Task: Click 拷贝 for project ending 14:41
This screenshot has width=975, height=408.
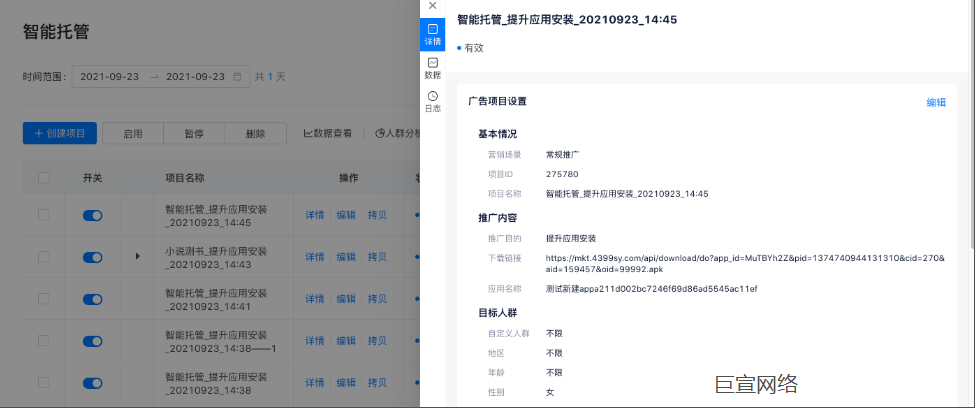Action: coord(377,299)
